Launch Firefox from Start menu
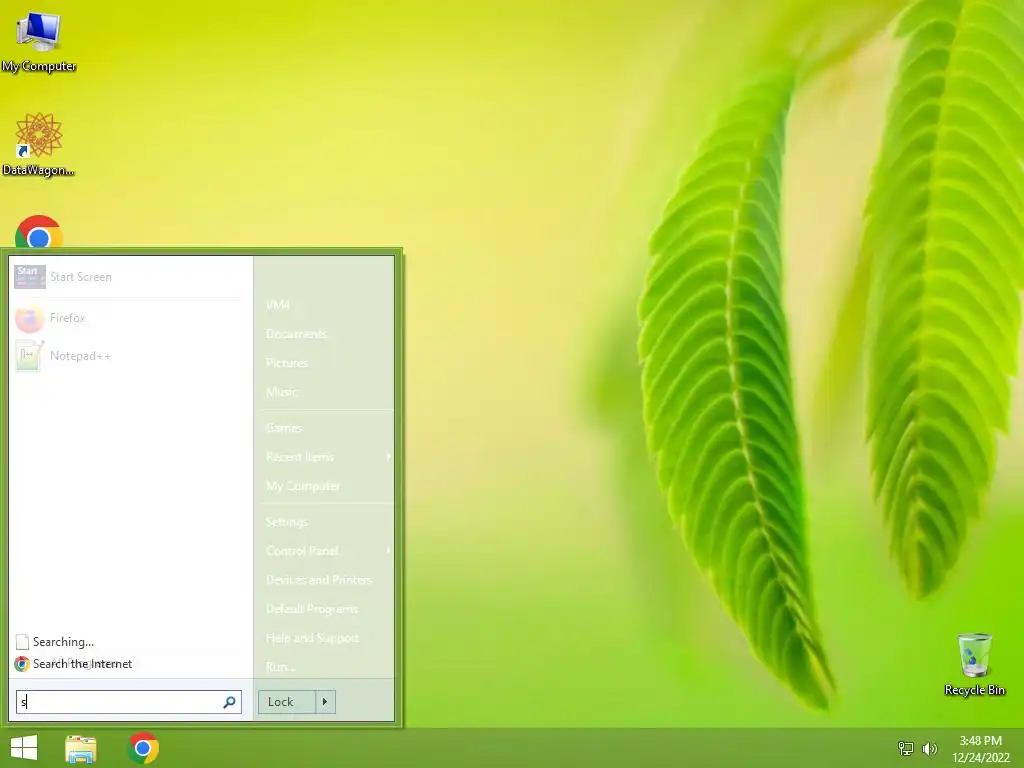The height and width of the screenshot is (768, 1024). click(x=129, y=318)
